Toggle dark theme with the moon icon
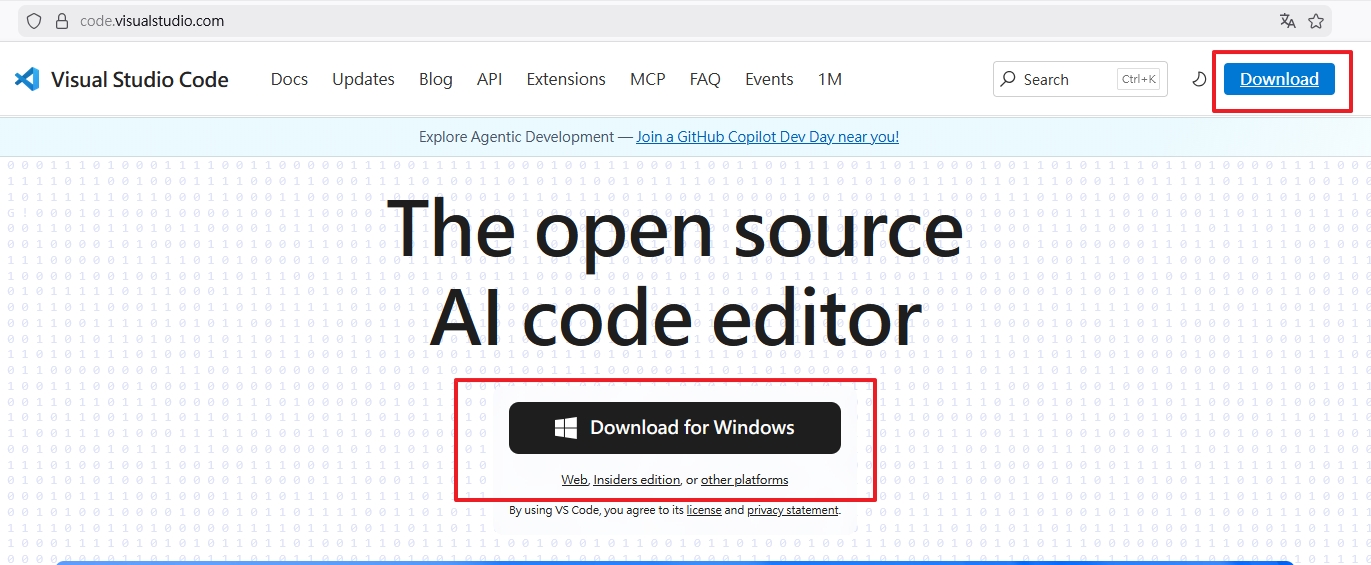Image resolution: width=1371 pixels, height=565 pixels. point(1199,79)
